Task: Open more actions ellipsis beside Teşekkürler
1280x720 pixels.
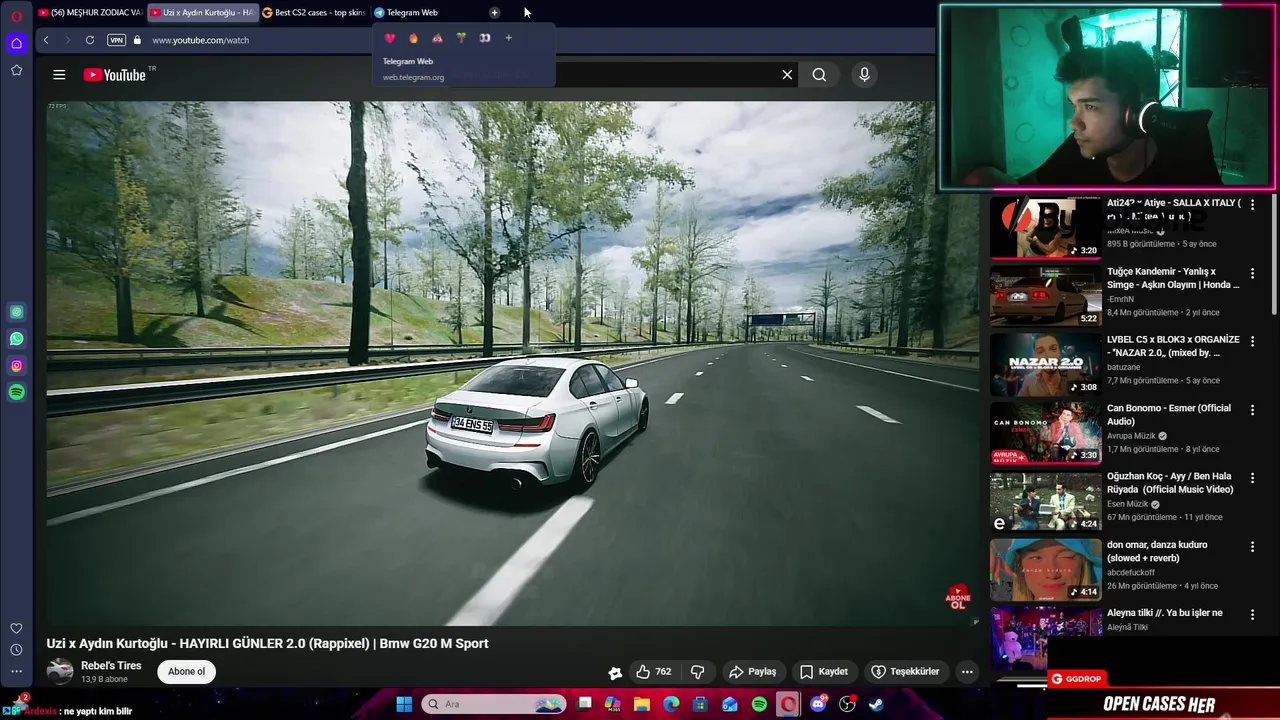Action: coord(967,672)
